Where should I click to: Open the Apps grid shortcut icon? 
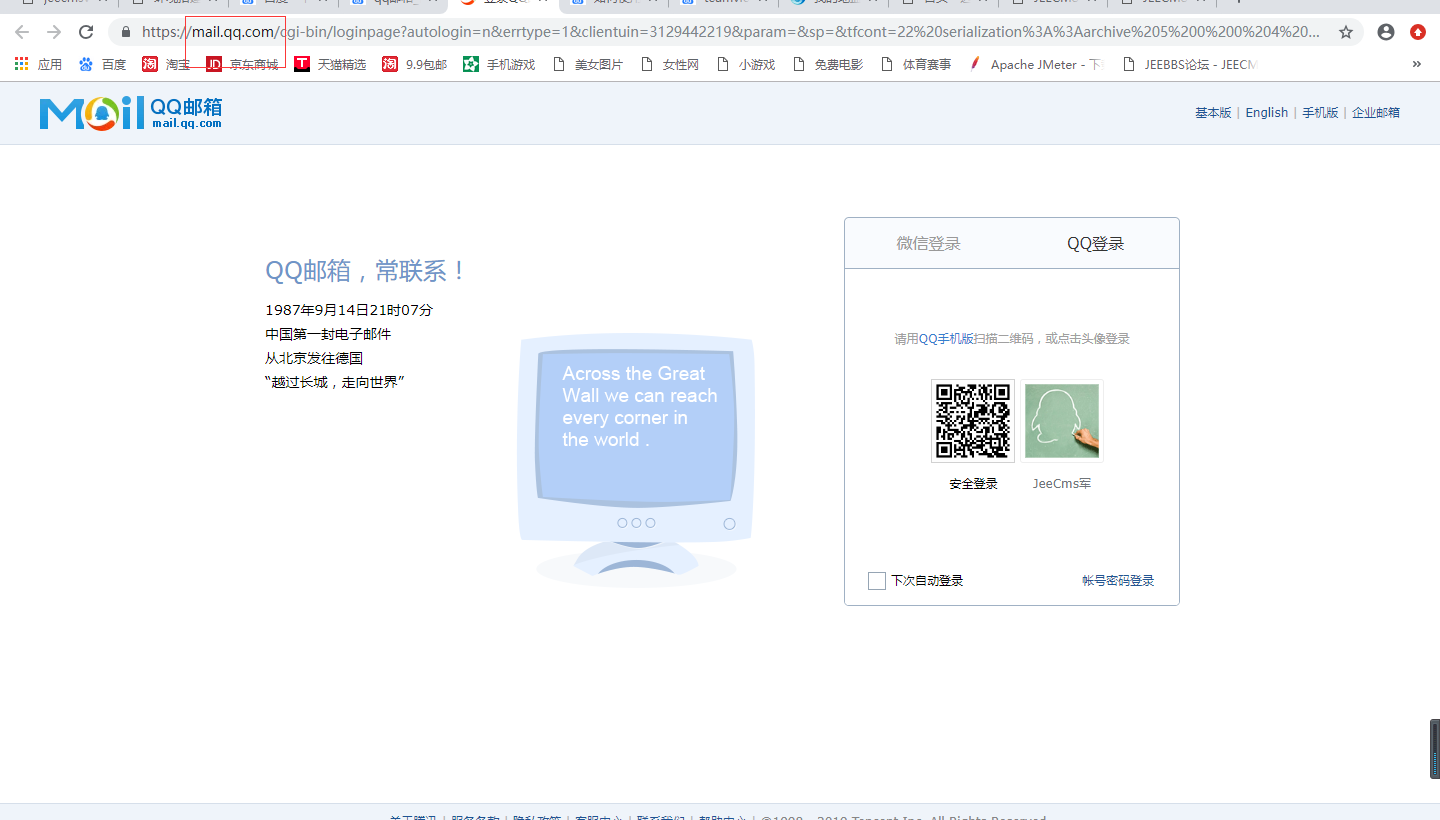22,64
